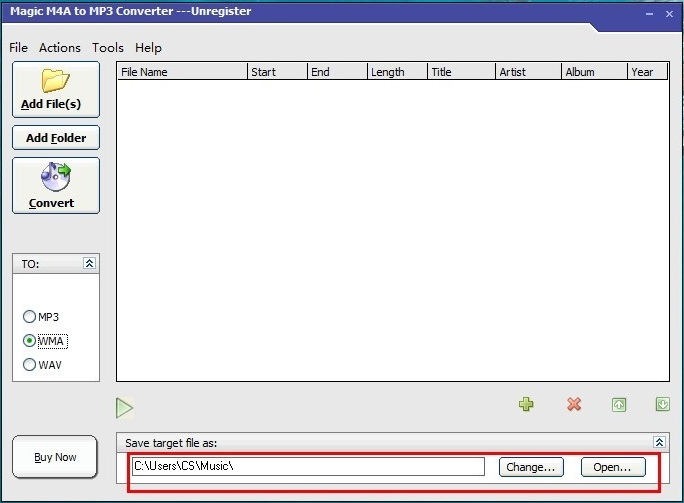
Task: Collapse the TO: format panel
Action: tap(89, 263)
